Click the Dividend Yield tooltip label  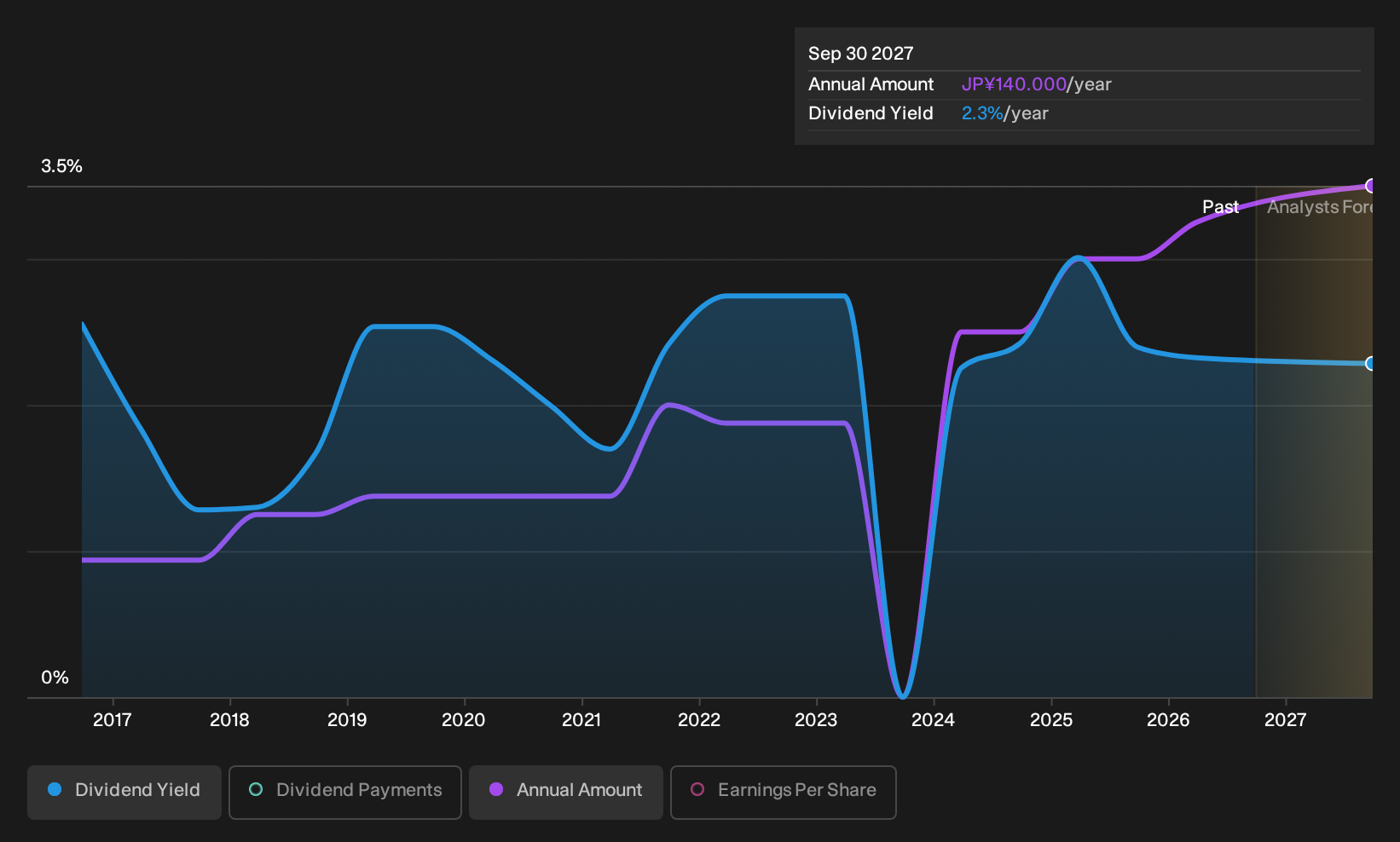tap(871, 113)
